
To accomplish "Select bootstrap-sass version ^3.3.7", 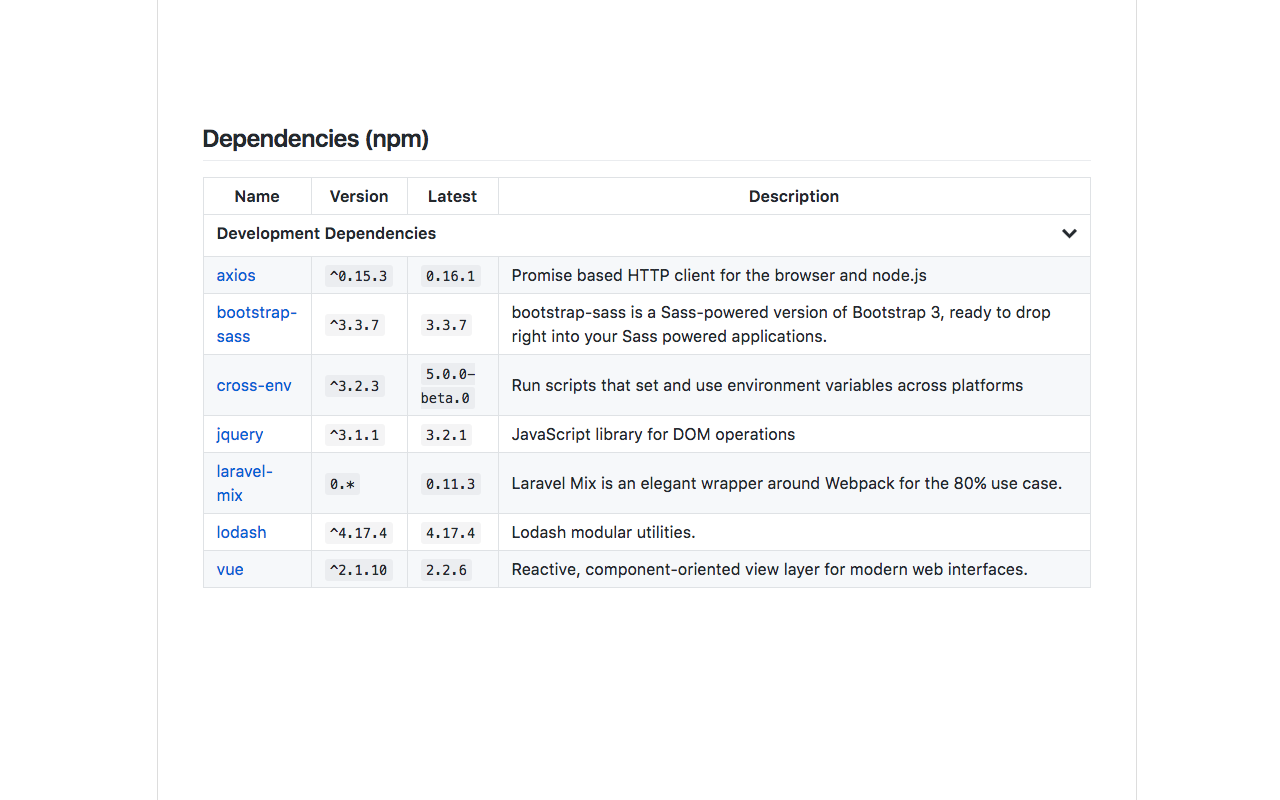I will tap(355, 325).
